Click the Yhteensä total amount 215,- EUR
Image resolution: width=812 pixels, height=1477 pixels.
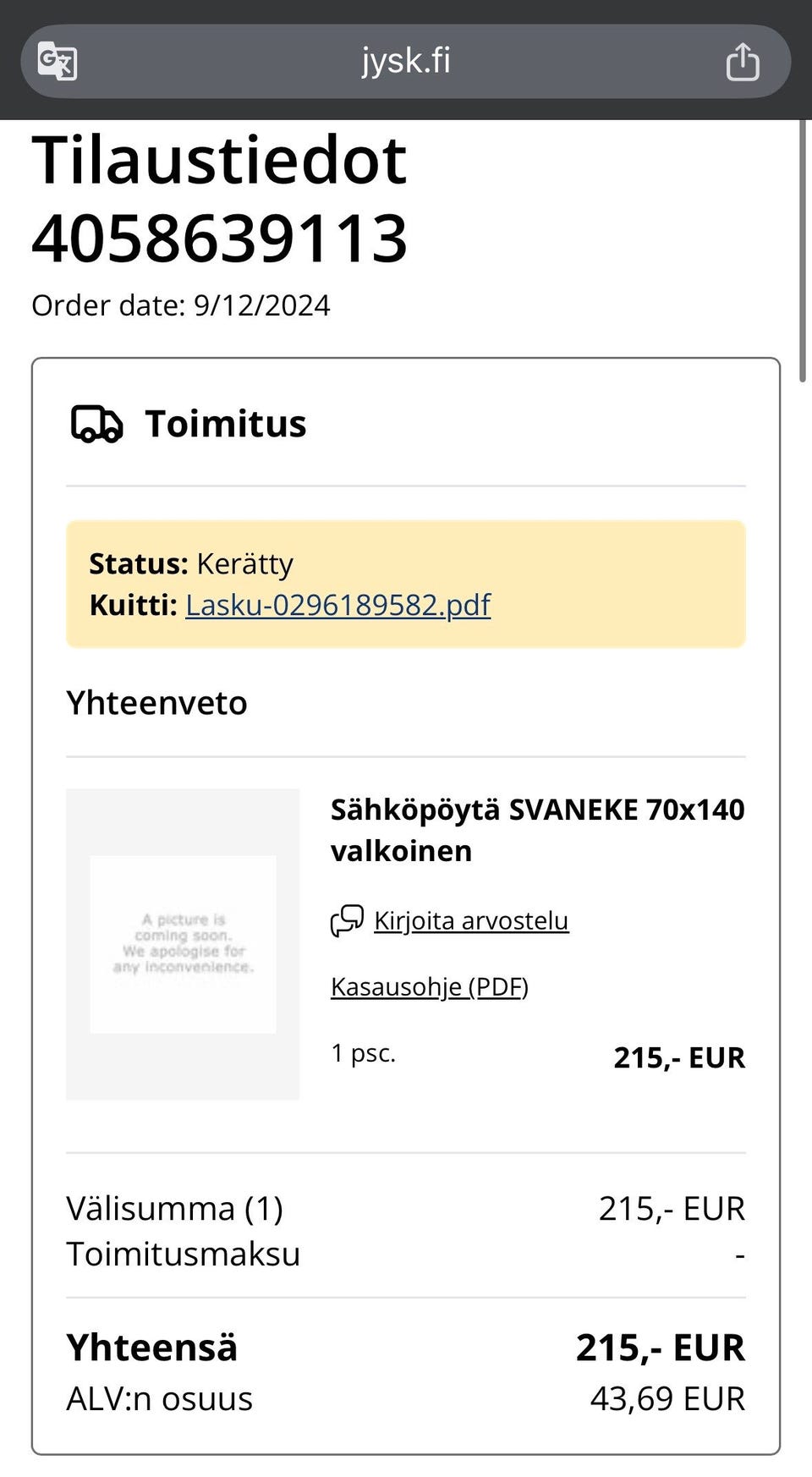click(660, 1348)
